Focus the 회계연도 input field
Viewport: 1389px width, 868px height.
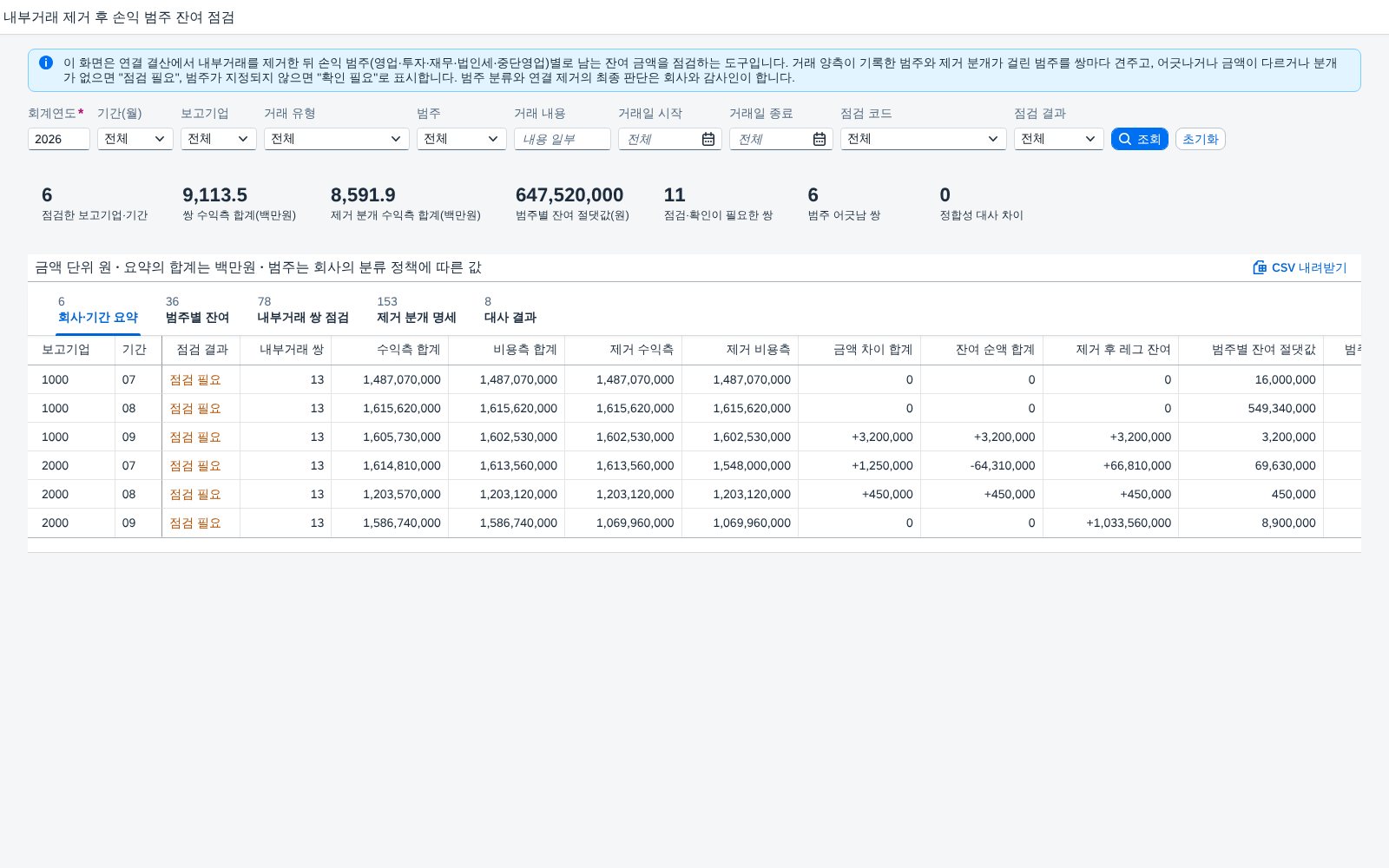point(59,139)
